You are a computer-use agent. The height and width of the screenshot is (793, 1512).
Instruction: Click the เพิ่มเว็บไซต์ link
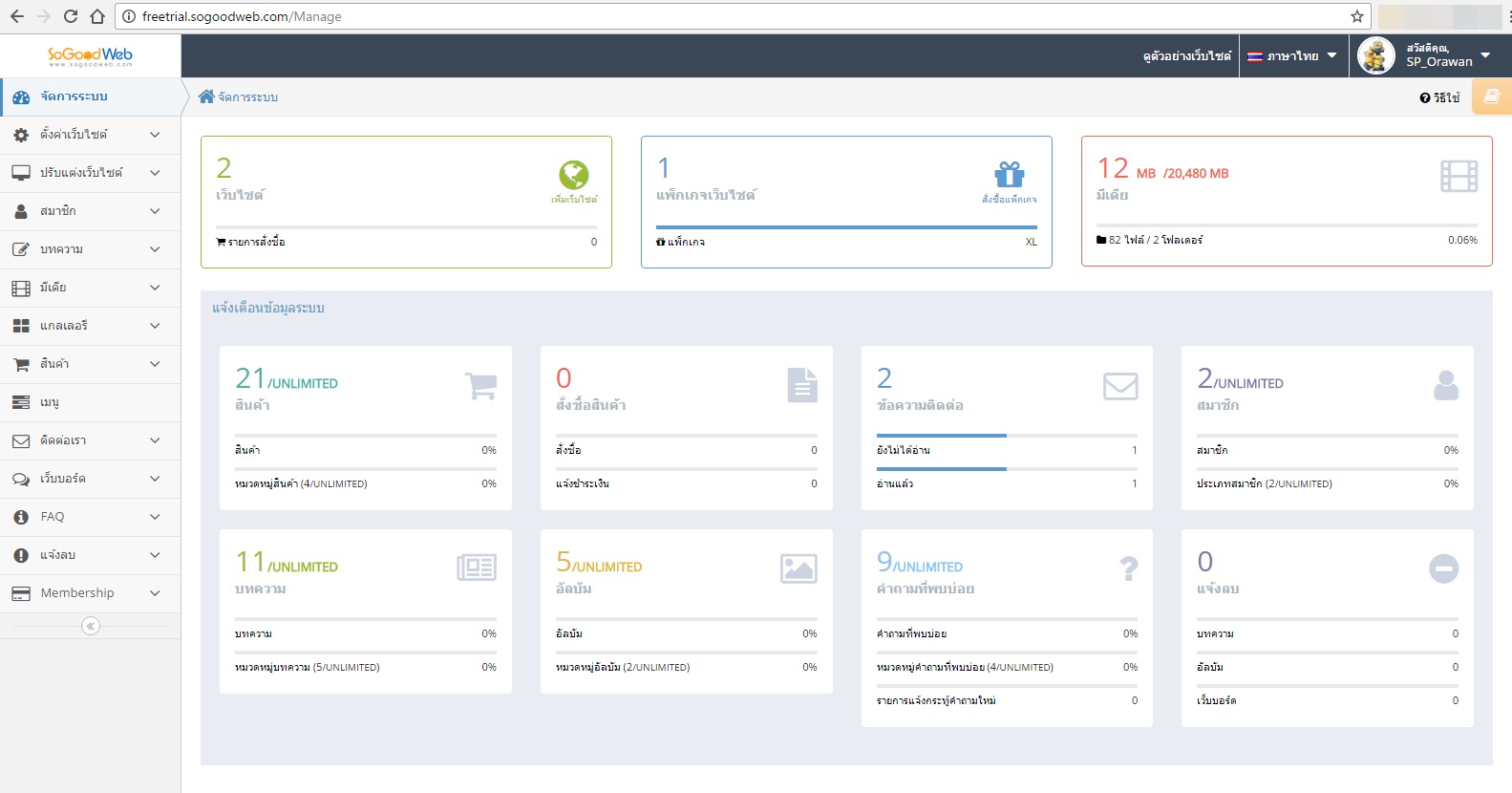point(574,200)
